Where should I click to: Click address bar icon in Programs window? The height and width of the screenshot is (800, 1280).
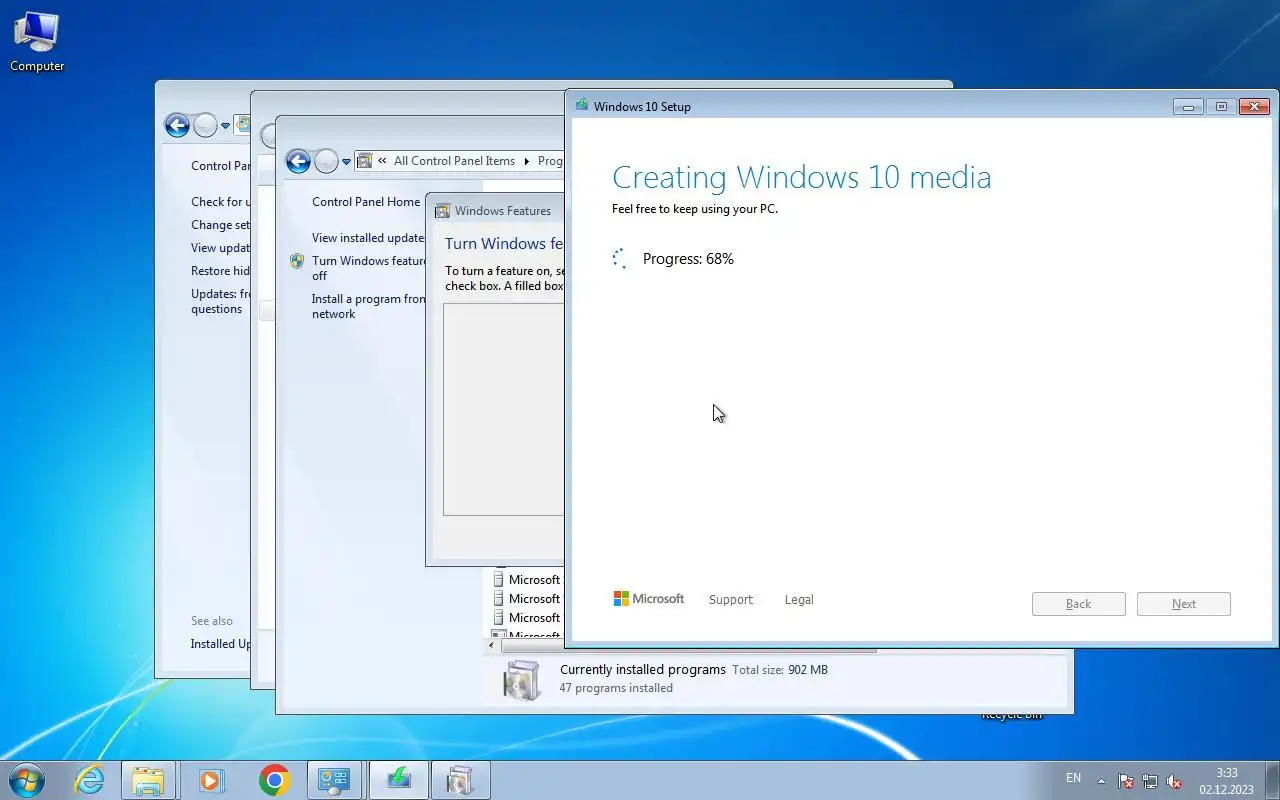coord(365,161)
